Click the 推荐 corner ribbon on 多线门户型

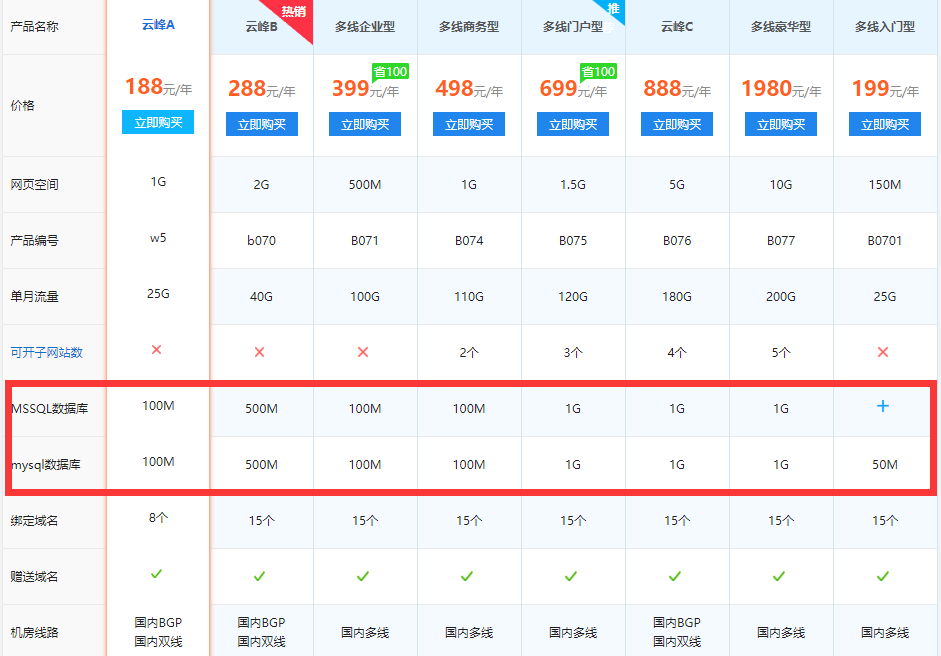coord(613,12)
